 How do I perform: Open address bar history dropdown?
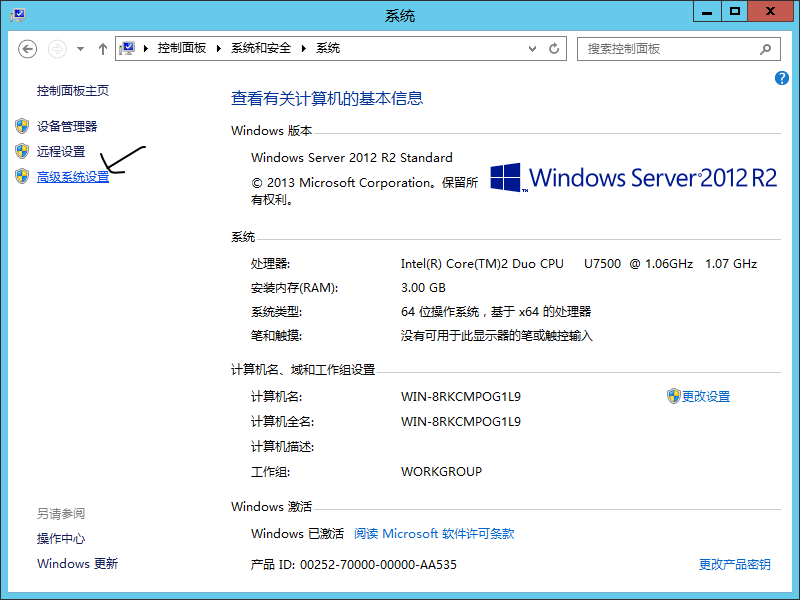click(532, 48)
